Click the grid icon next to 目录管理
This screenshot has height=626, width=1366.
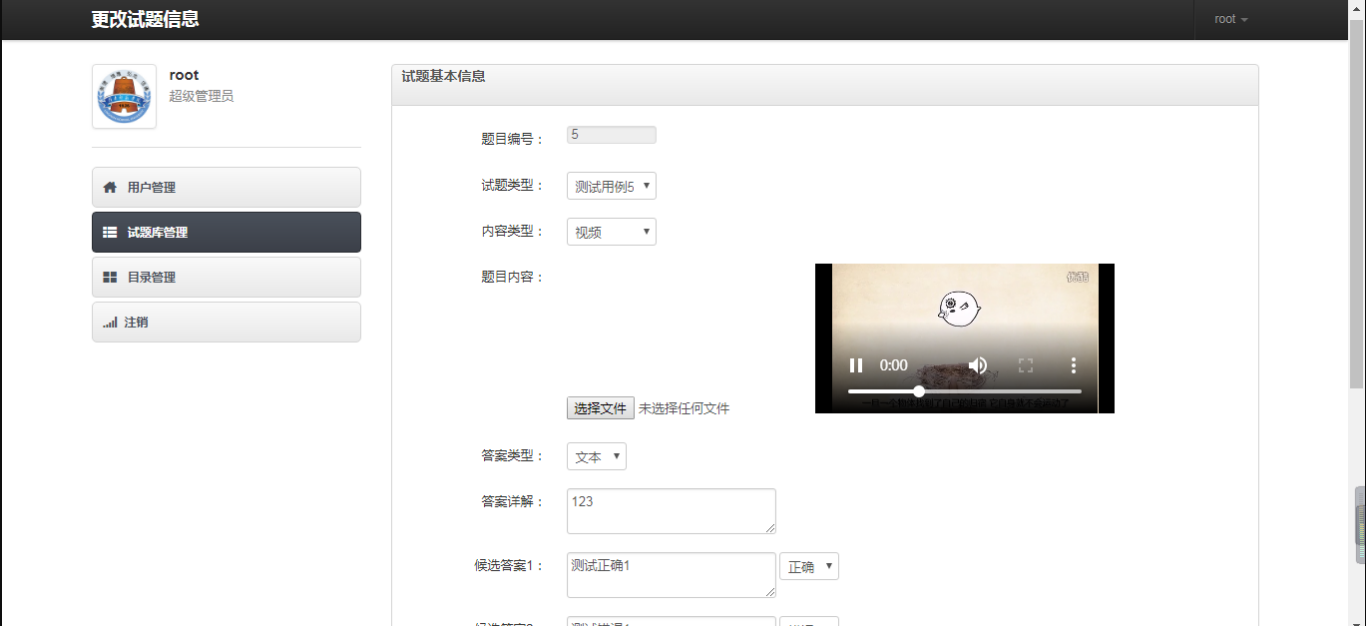point(110,277)
